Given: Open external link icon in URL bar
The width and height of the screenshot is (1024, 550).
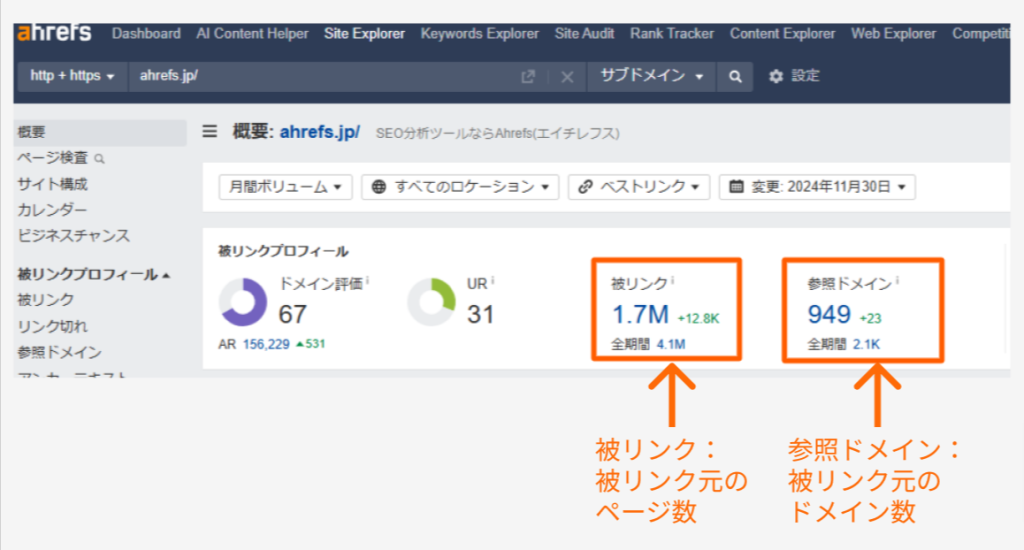Looking at the screenshot, I should (x=528, y=76).
